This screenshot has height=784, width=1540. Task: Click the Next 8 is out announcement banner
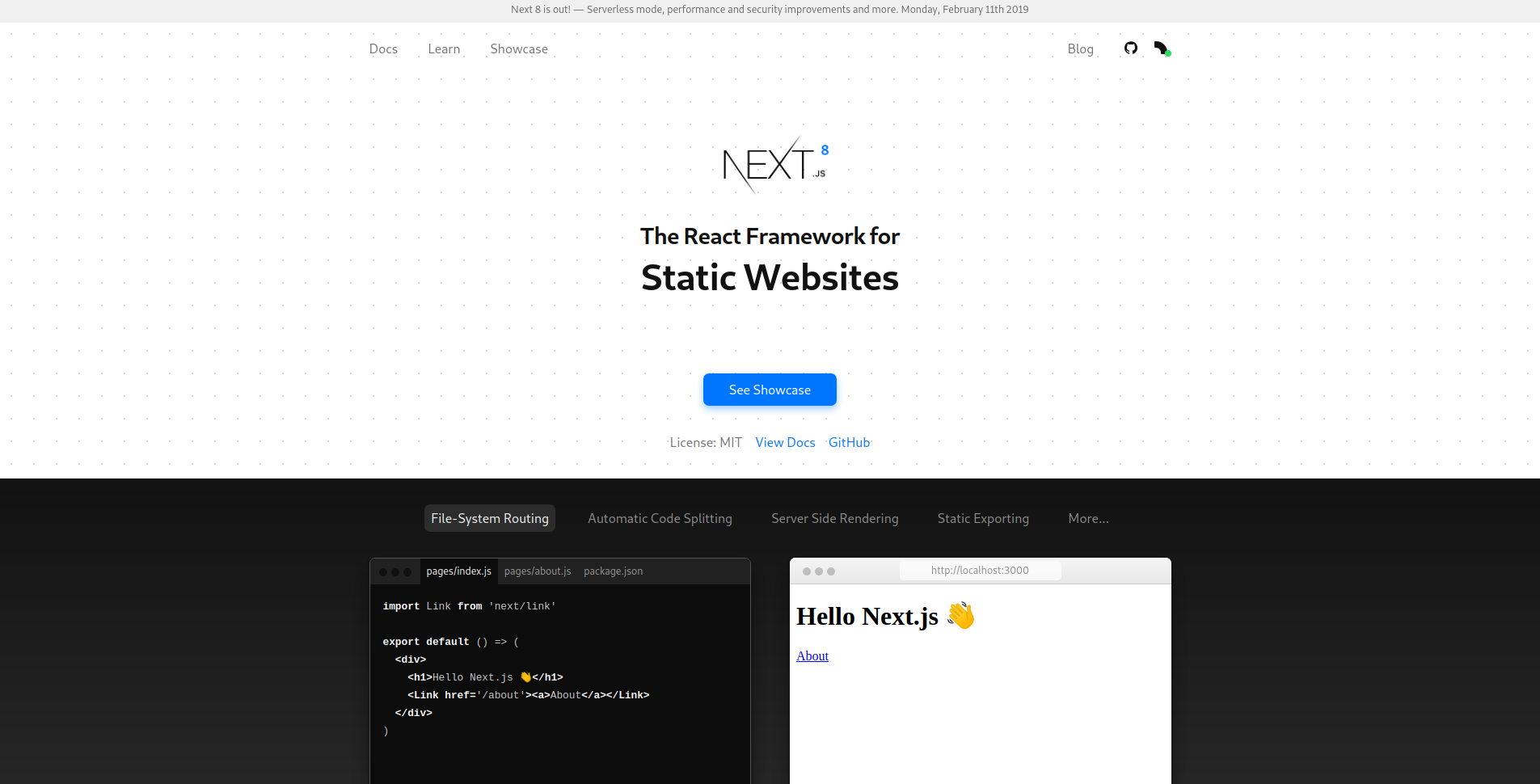tap(770, 10)
